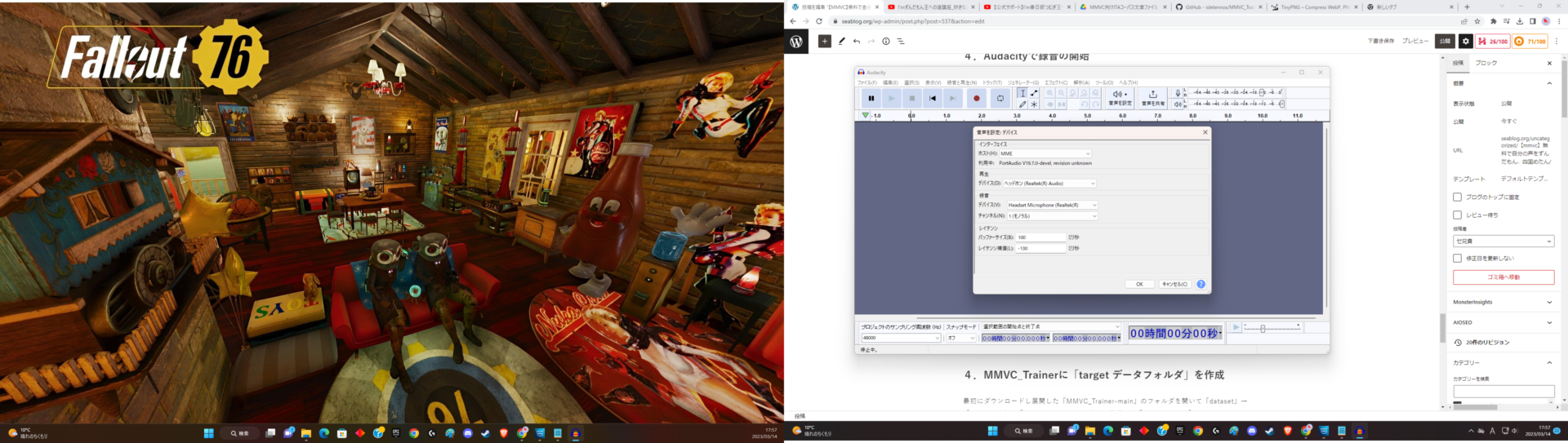Open Windows Start on the Fallout desktop taskbar
The height and width of the screenshot is (443, 1568).
[x=208, y=433]
